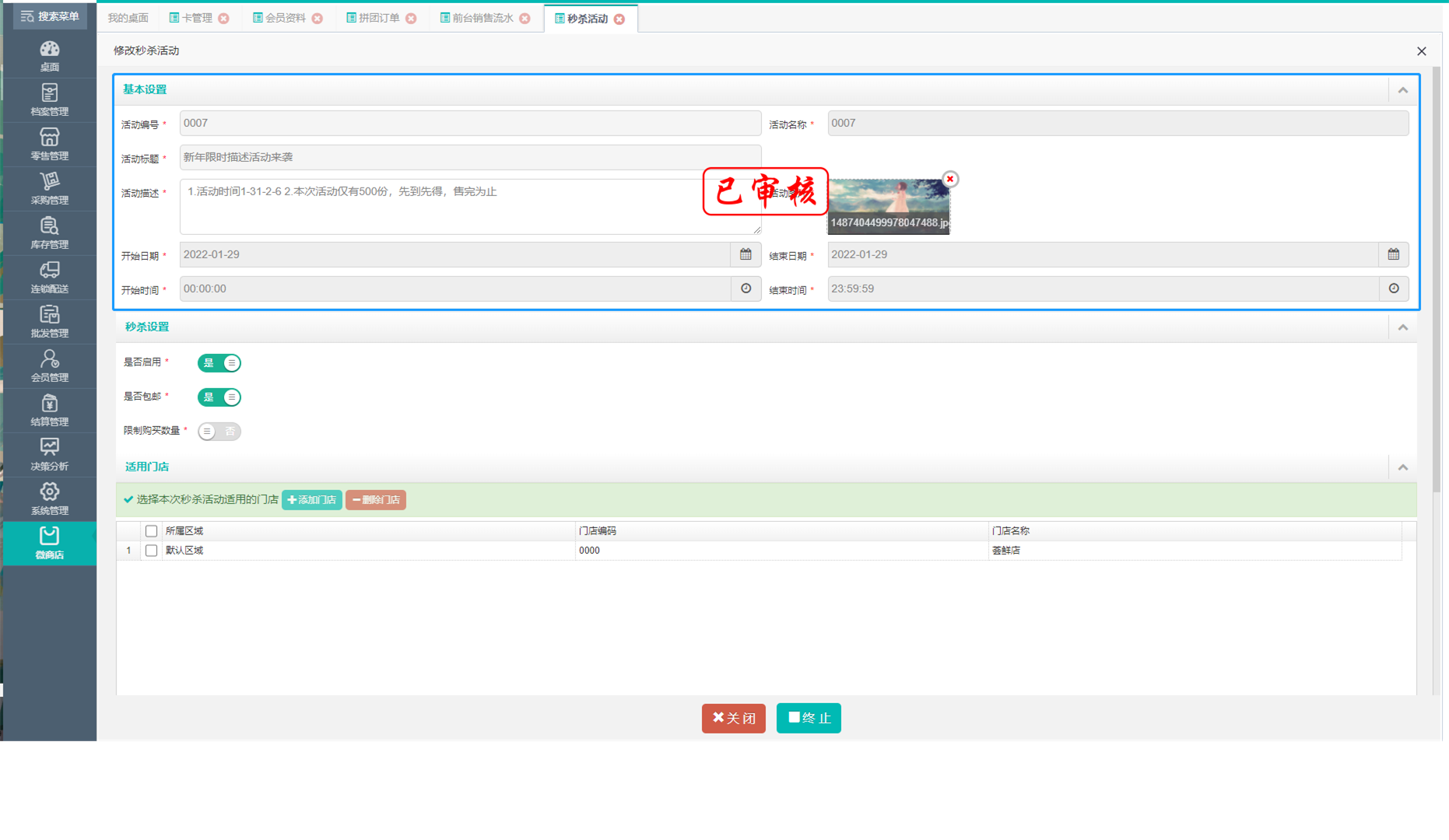This screenshot has width=1449, height=840.
Task: Open 决策分析 in the sidebar
Action: click(x=49, y=454)
